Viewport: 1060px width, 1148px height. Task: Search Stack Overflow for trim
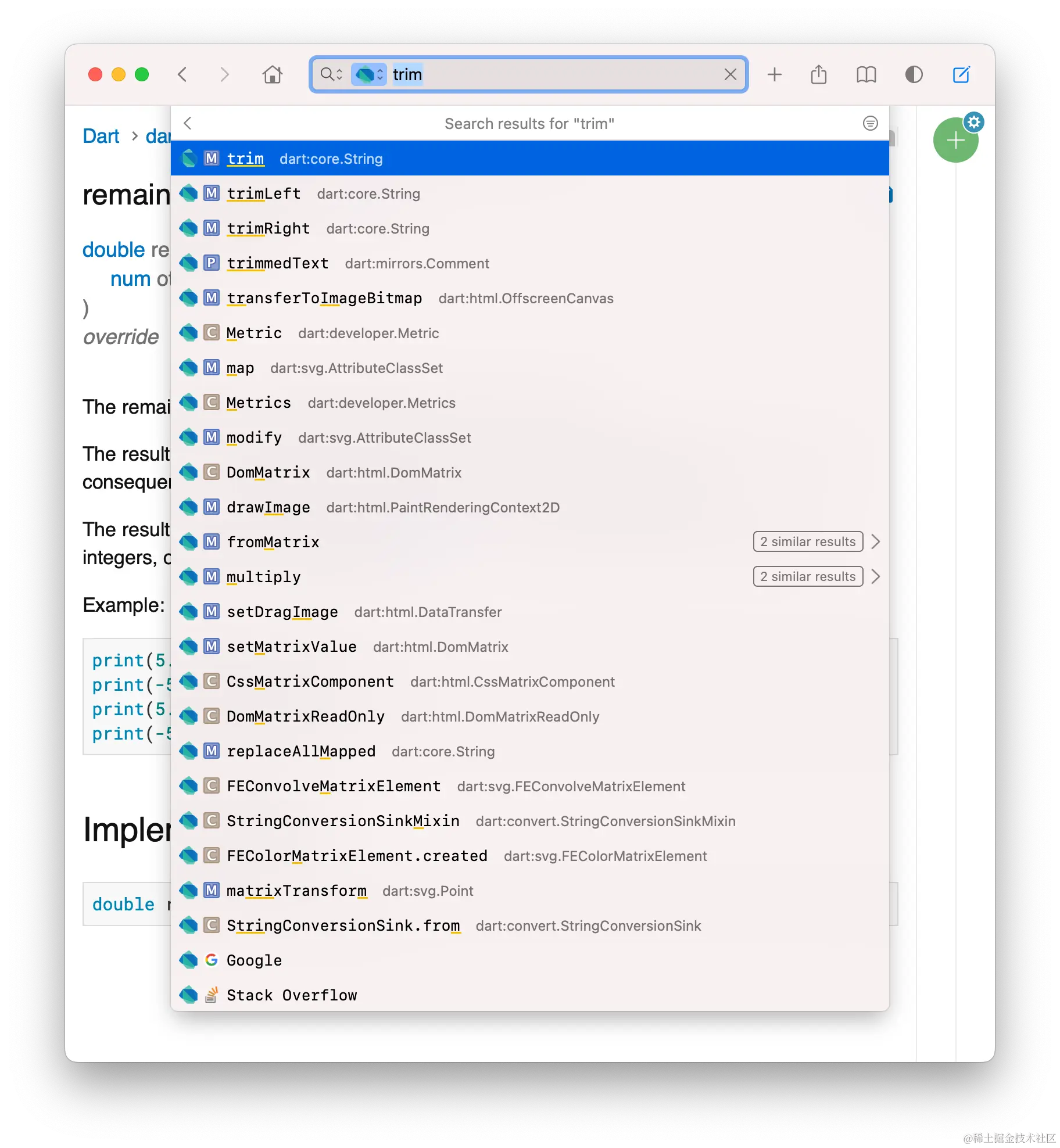click(529, 995)
